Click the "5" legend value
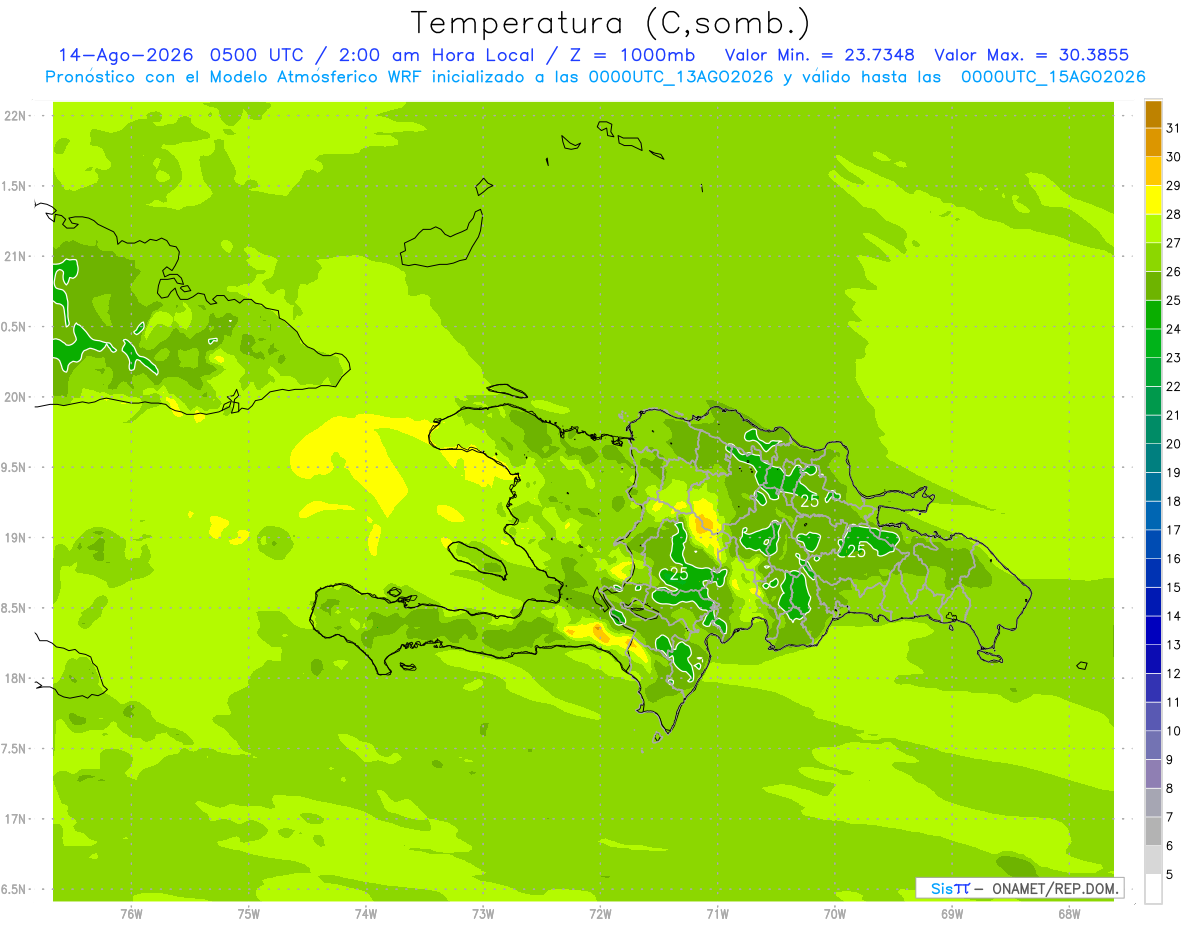 (1170, 875)
